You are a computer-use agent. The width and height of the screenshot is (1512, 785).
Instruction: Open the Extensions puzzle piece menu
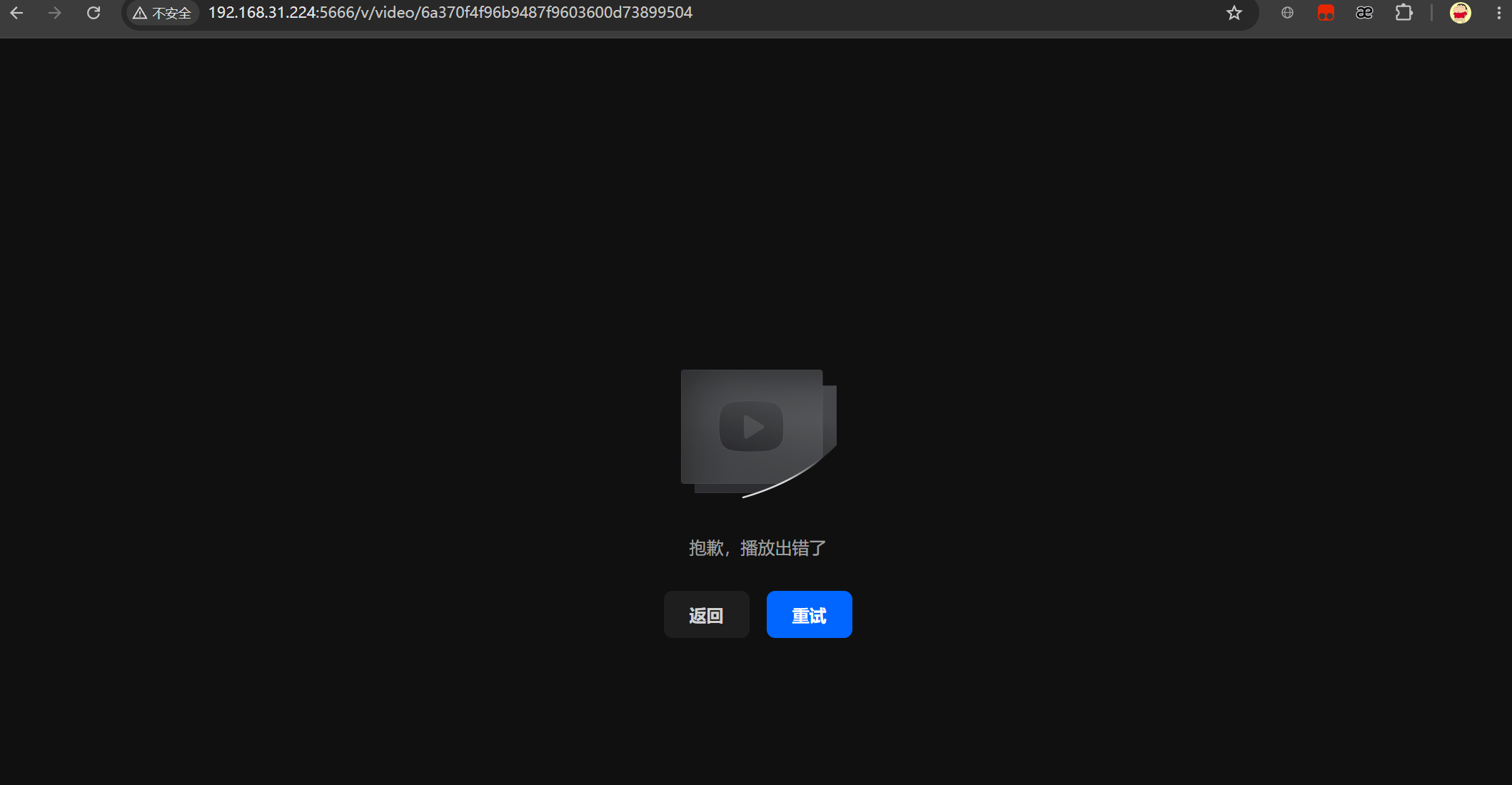point(1403,13)
